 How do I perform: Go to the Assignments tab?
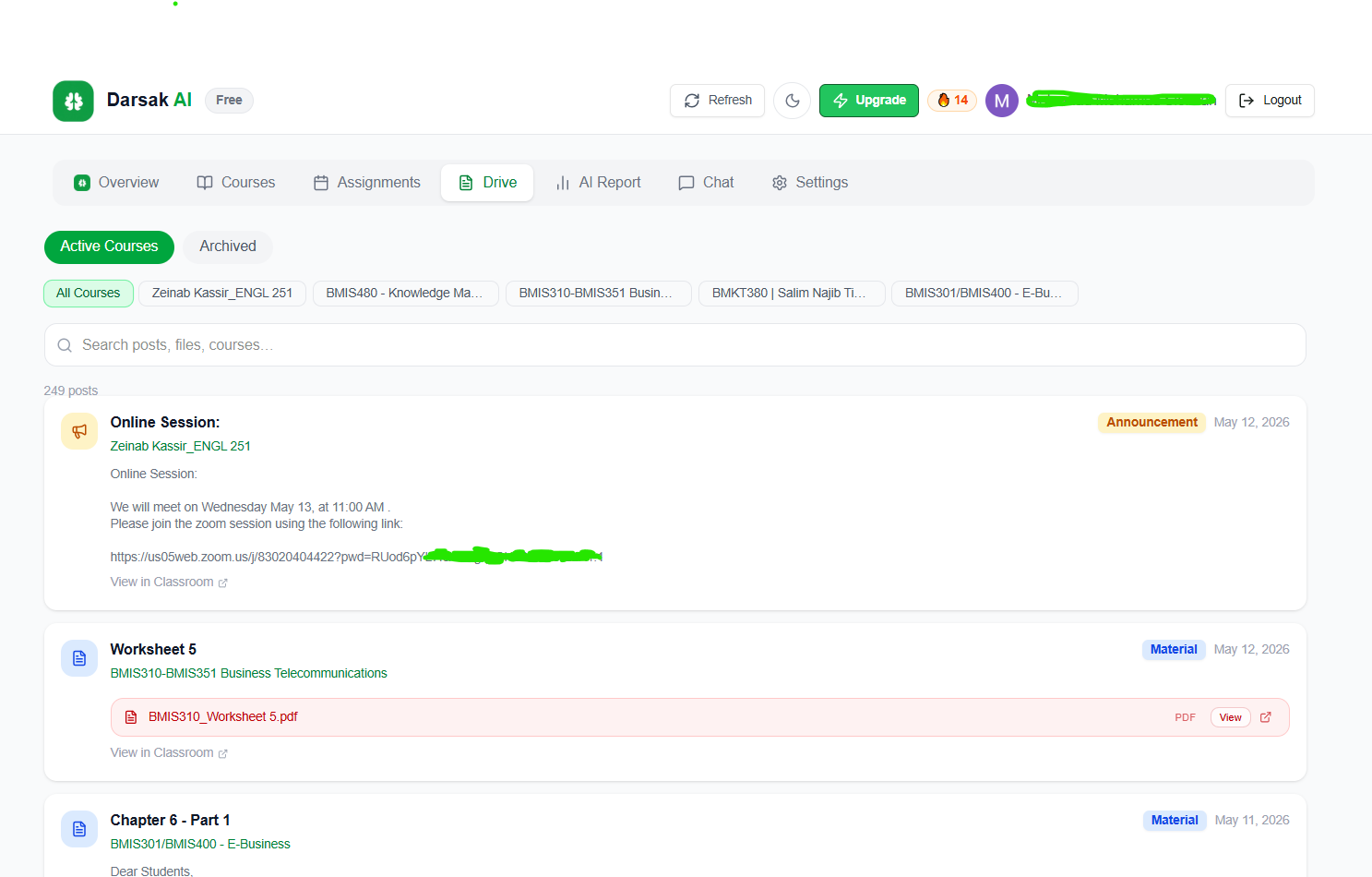[367, 183]
